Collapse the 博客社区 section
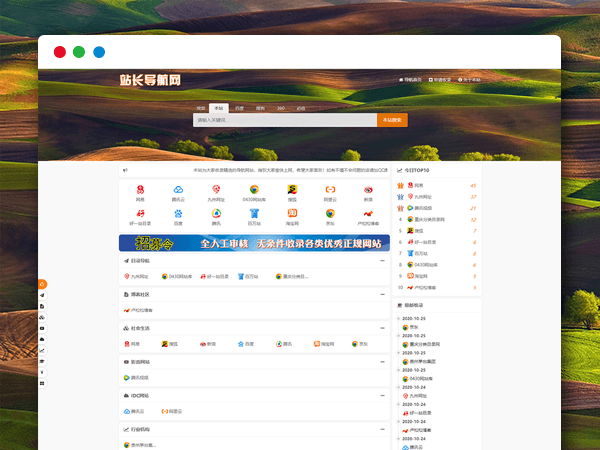This screenshot has width=600, height=450. (384, 294)
